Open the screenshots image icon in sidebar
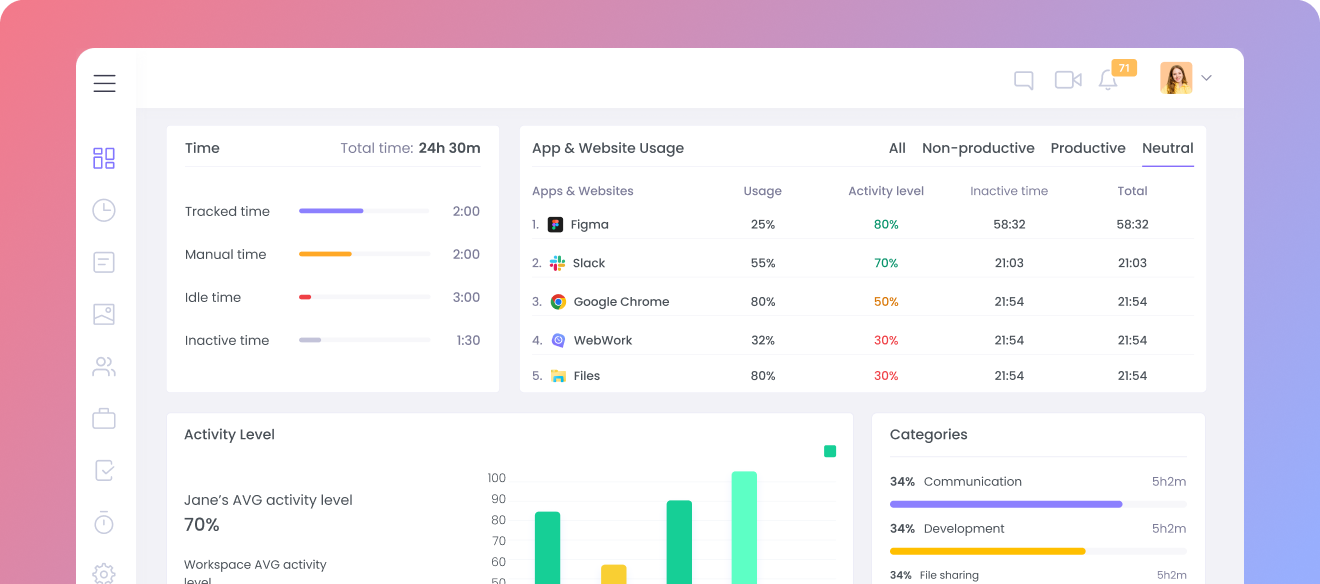 [104, 314]
